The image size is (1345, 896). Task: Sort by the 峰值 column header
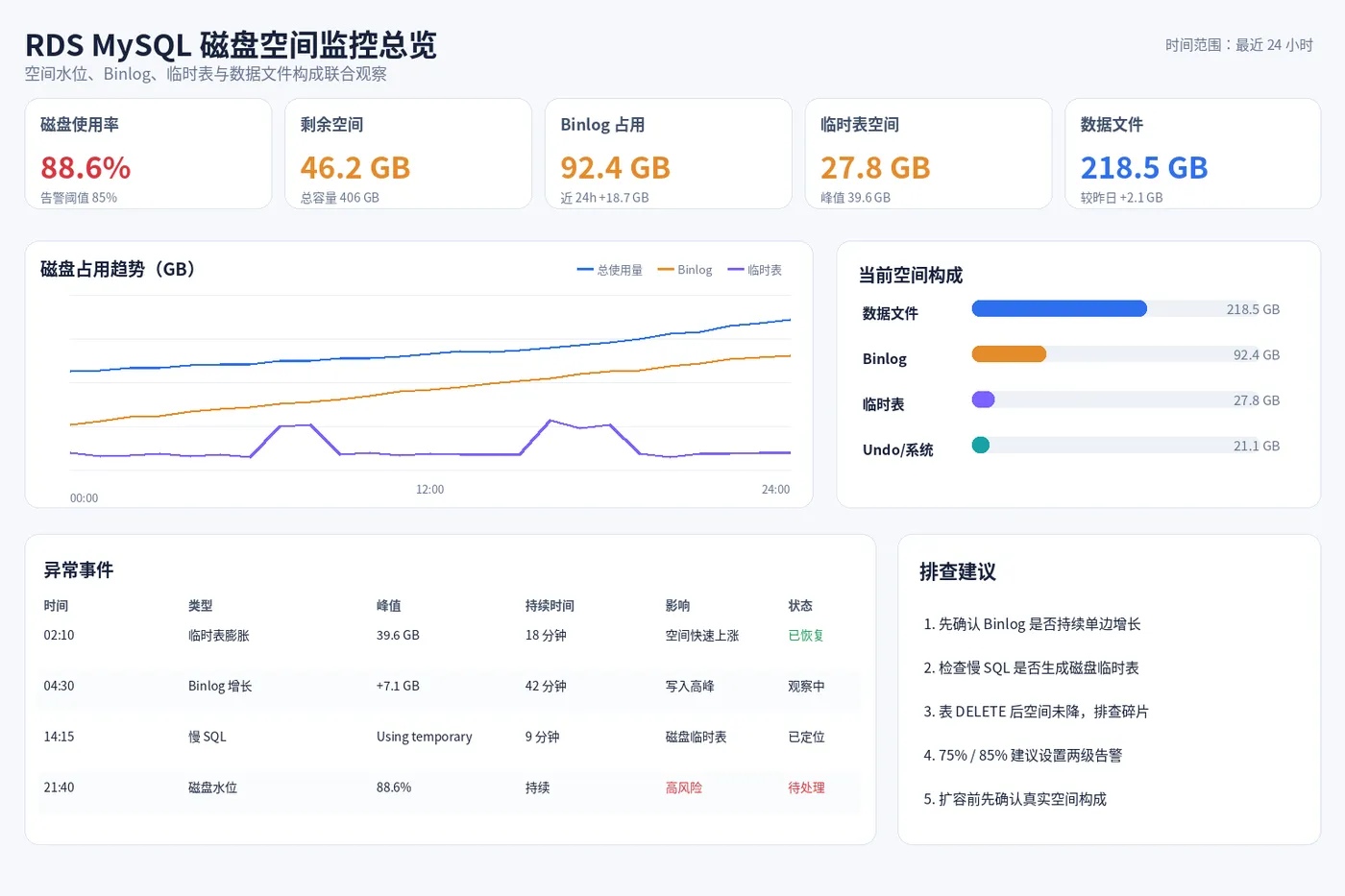click(389, 606)
